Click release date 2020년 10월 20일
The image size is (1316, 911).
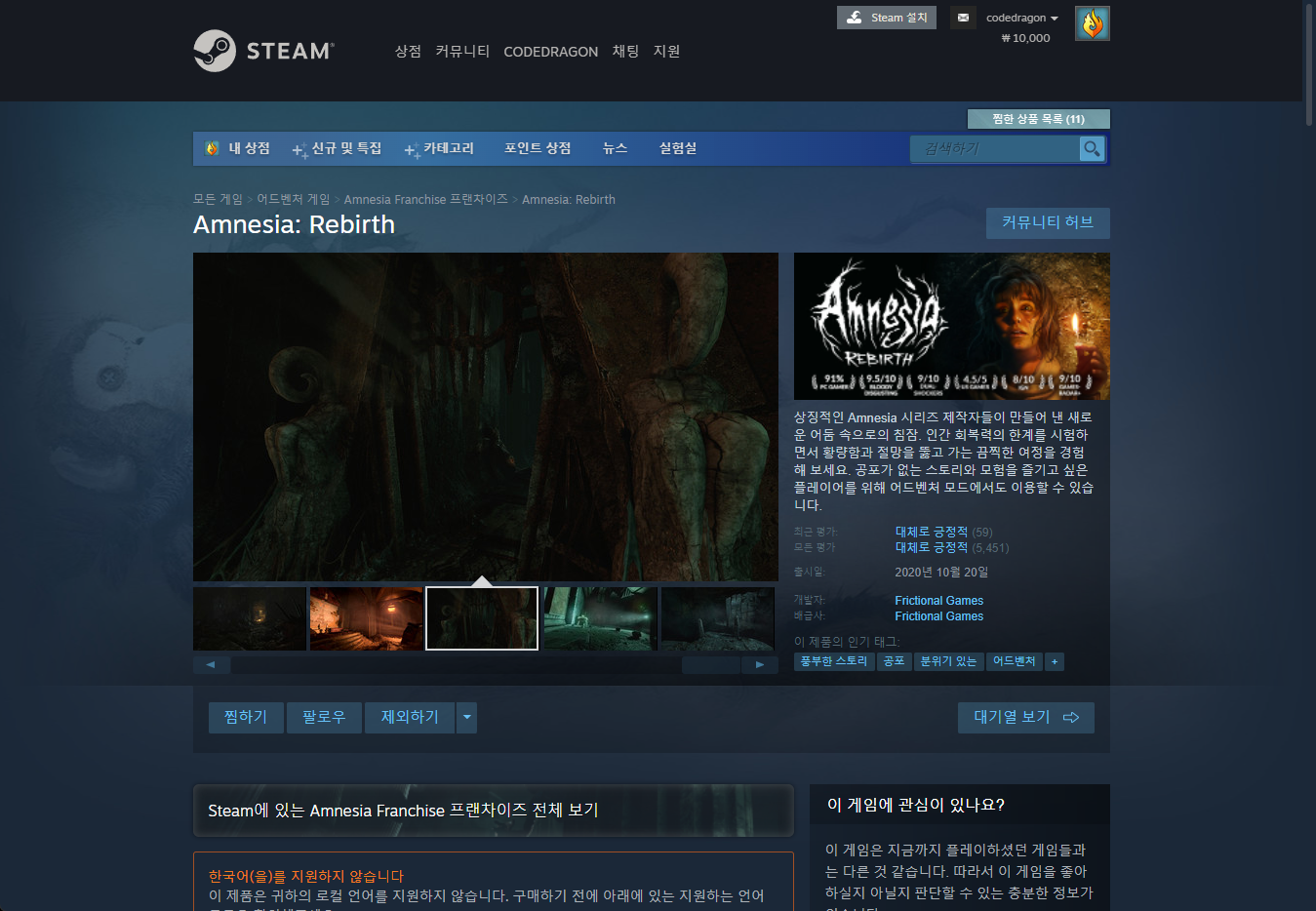(x=941, y=573)
